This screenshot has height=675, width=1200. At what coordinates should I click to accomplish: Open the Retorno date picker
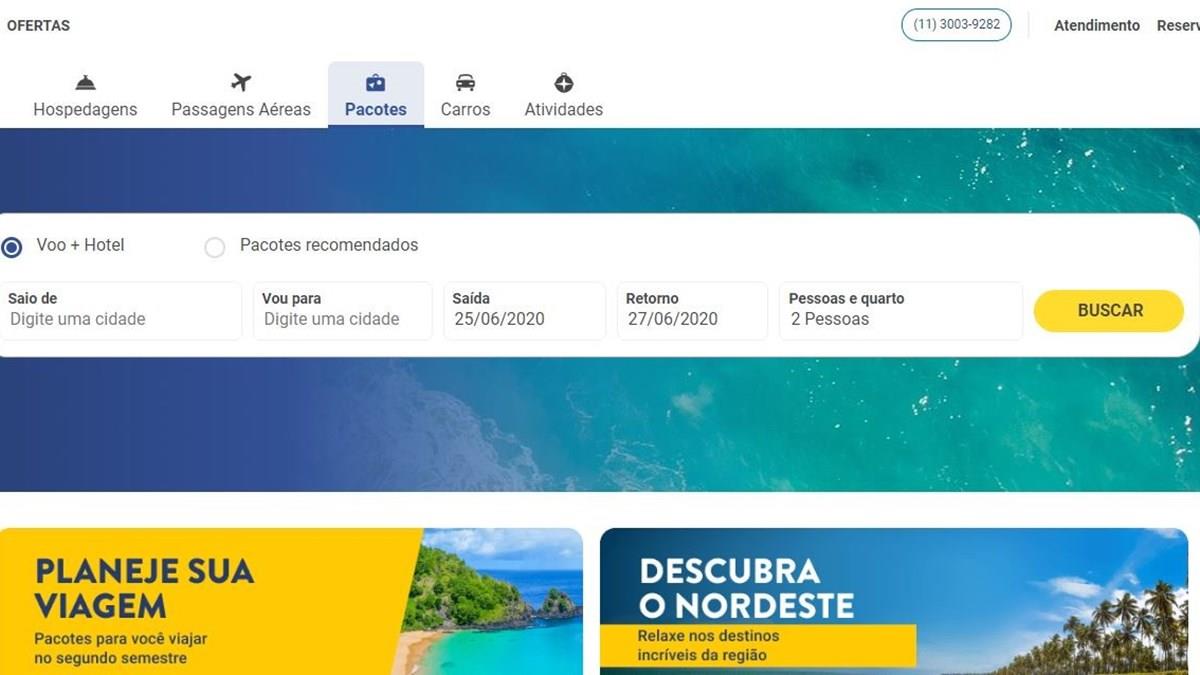click(x=692, y=310)
